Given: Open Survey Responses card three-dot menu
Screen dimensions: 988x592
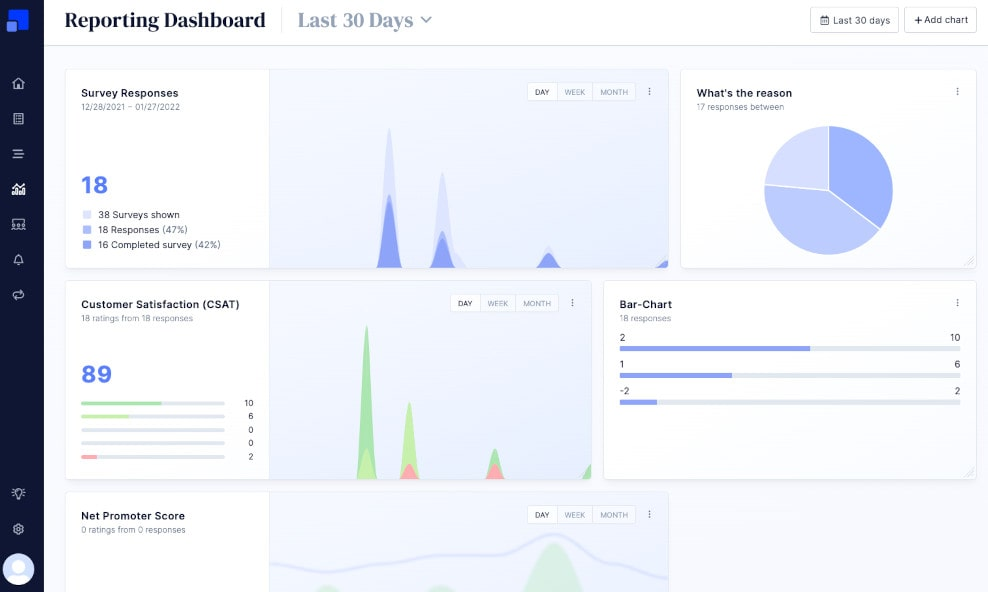Looking at the screenshot, I should tap(649, 92).
